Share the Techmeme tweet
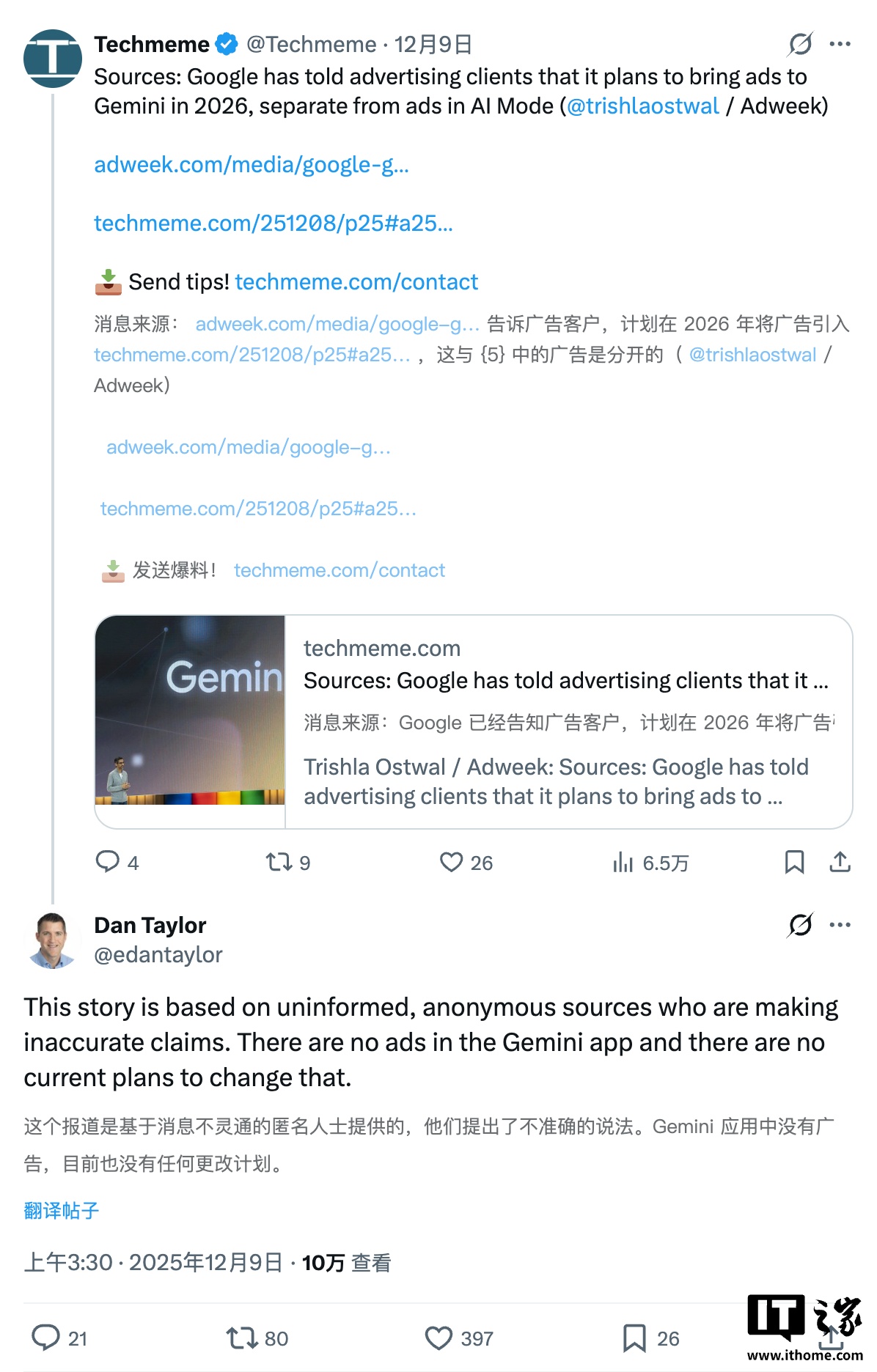 [x=840, y=863]
